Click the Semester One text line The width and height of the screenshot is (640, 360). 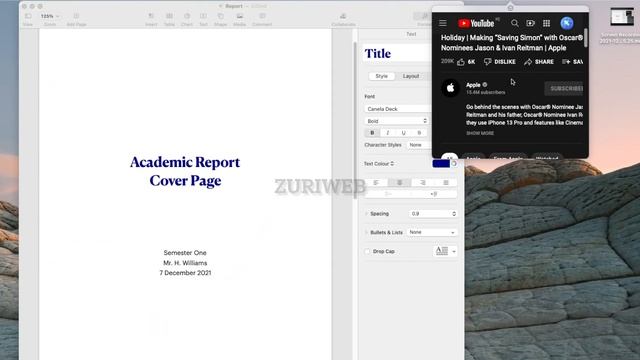[x=185, y=253]
